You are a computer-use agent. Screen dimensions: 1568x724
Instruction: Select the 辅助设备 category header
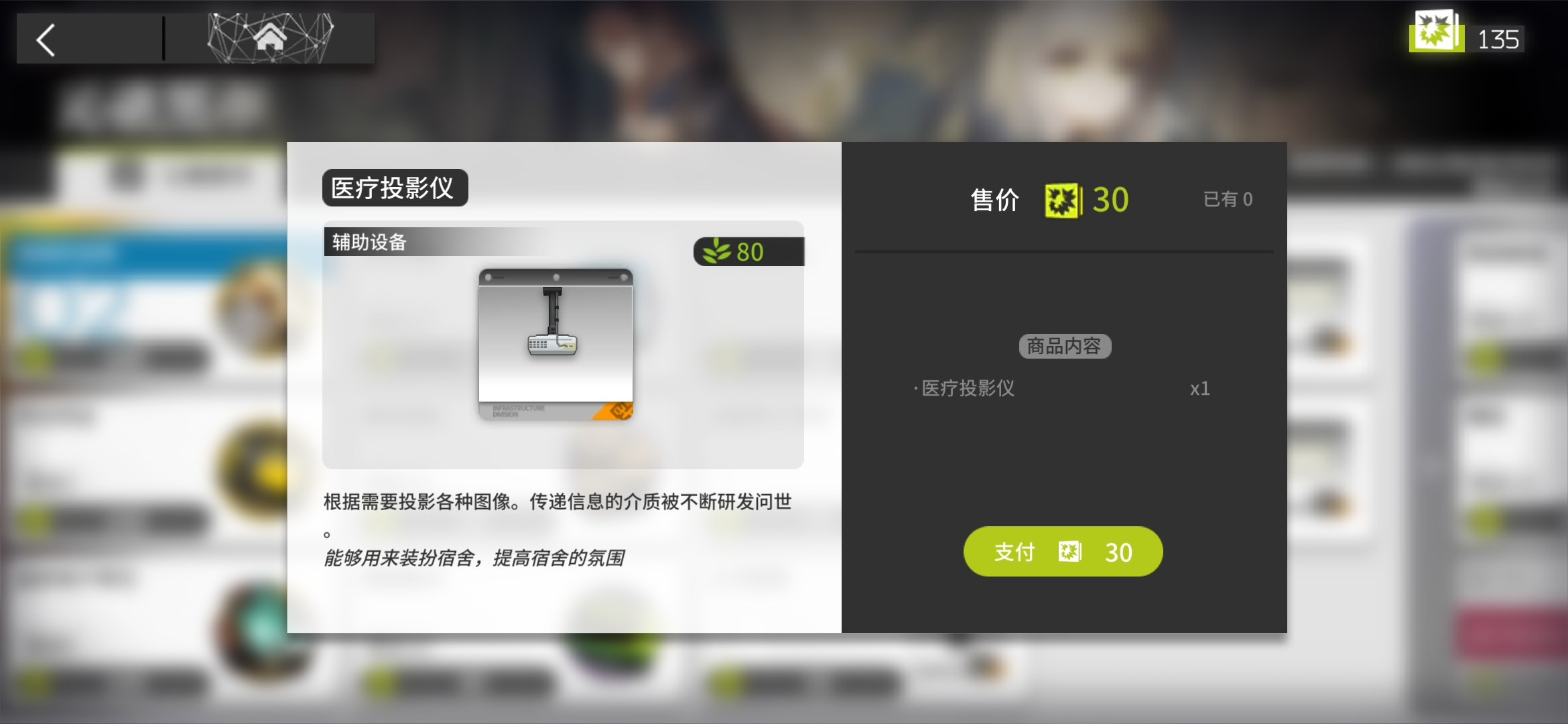tap(370, 242)
